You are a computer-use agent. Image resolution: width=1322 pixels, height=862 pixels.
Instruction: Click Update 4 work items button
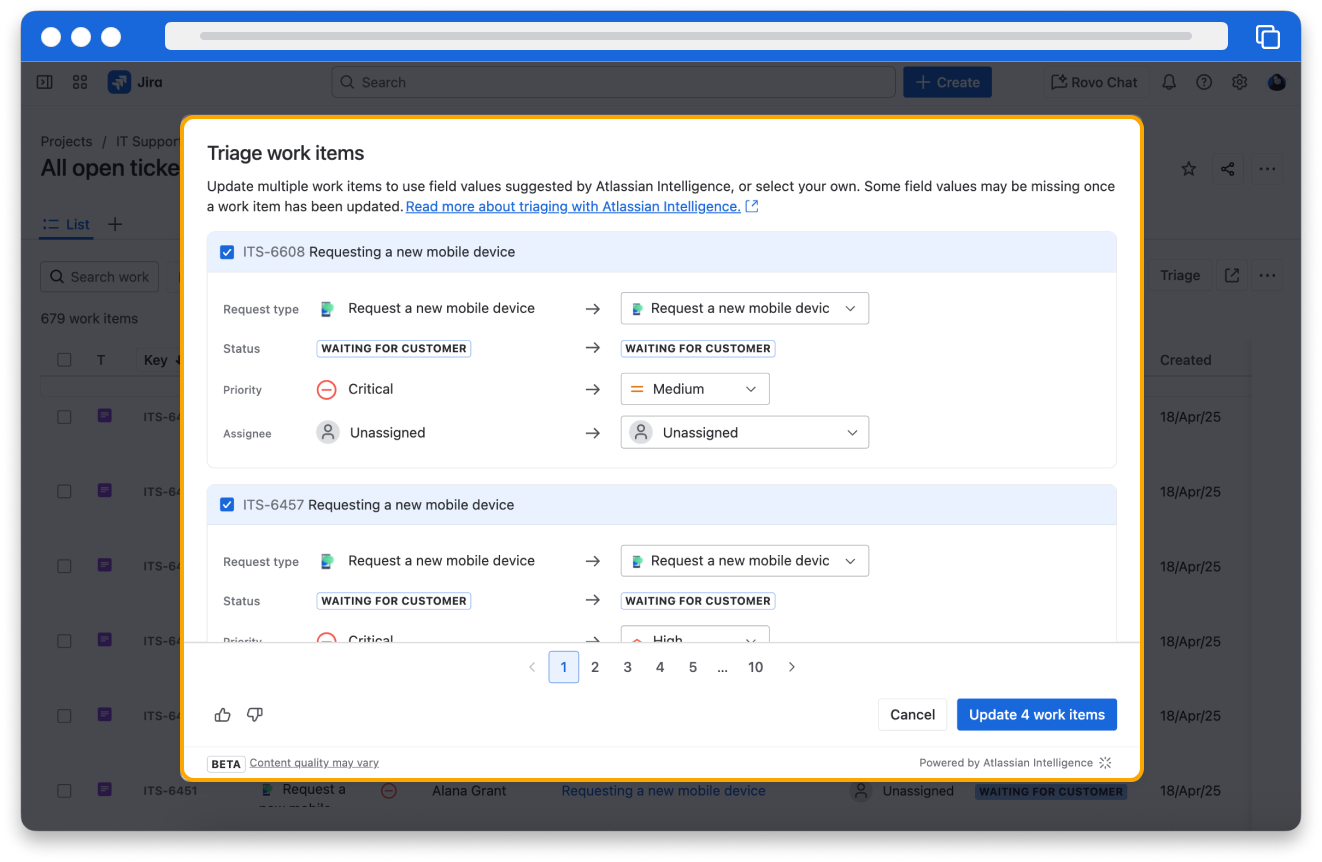click(1037, 714)
